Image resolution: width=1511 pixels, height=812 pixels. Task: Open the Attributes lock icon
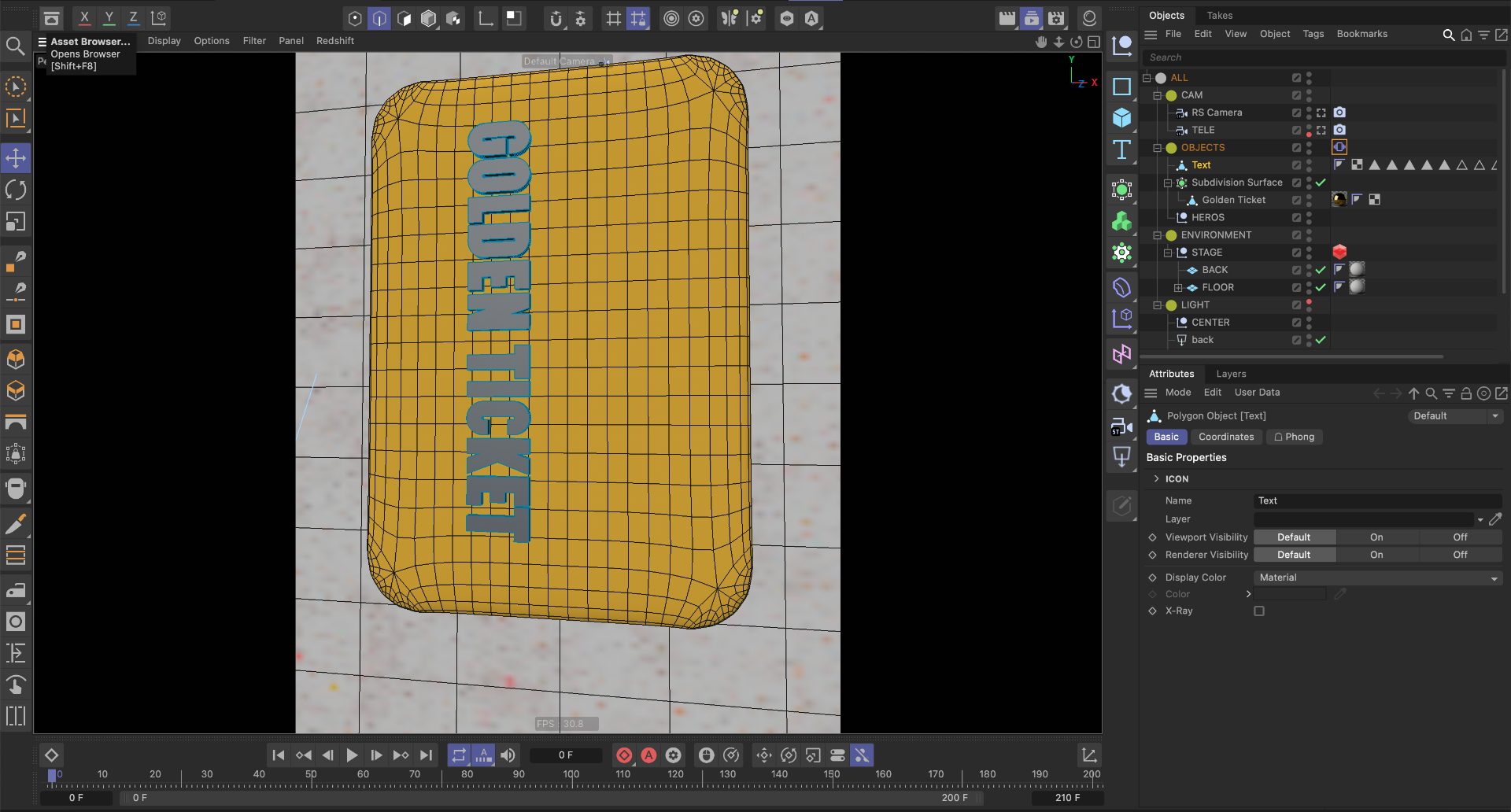pyautogui.click(x=1466, y=393)
